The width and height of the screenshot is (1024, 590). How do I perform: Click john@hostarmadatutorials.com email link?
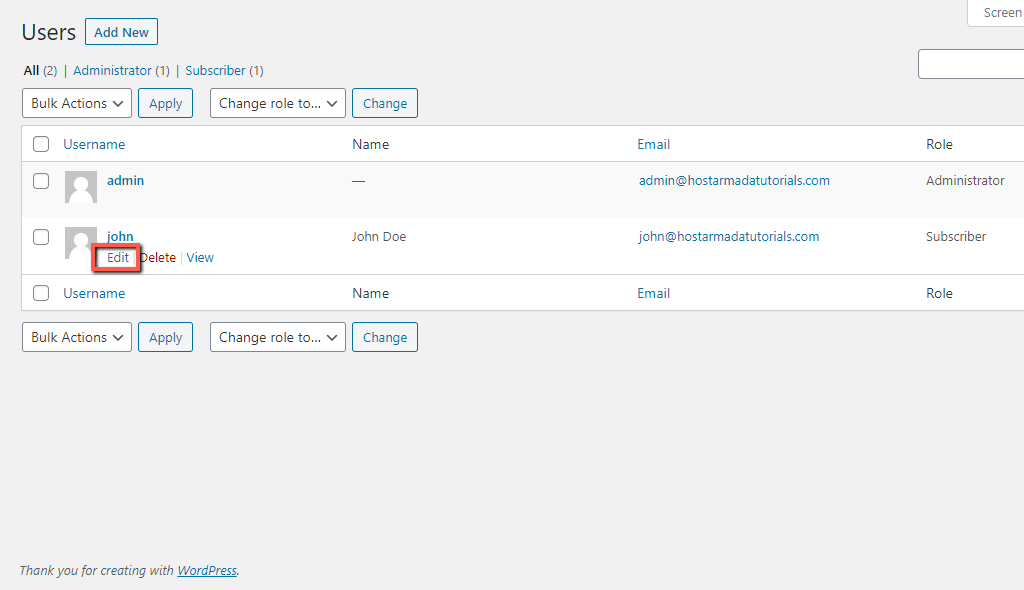(729, 237)
